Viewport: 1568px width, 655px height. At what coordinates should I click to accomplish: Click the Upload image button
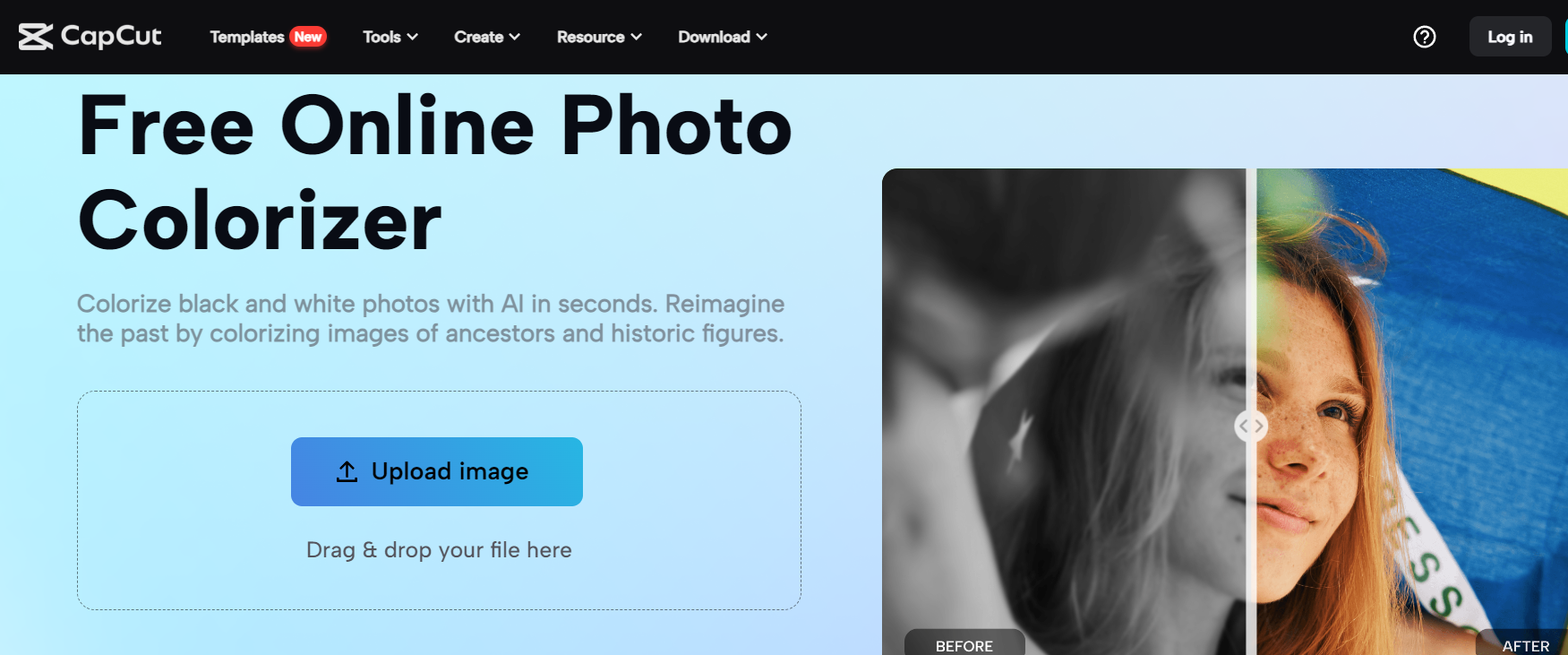tap(437, 471)
